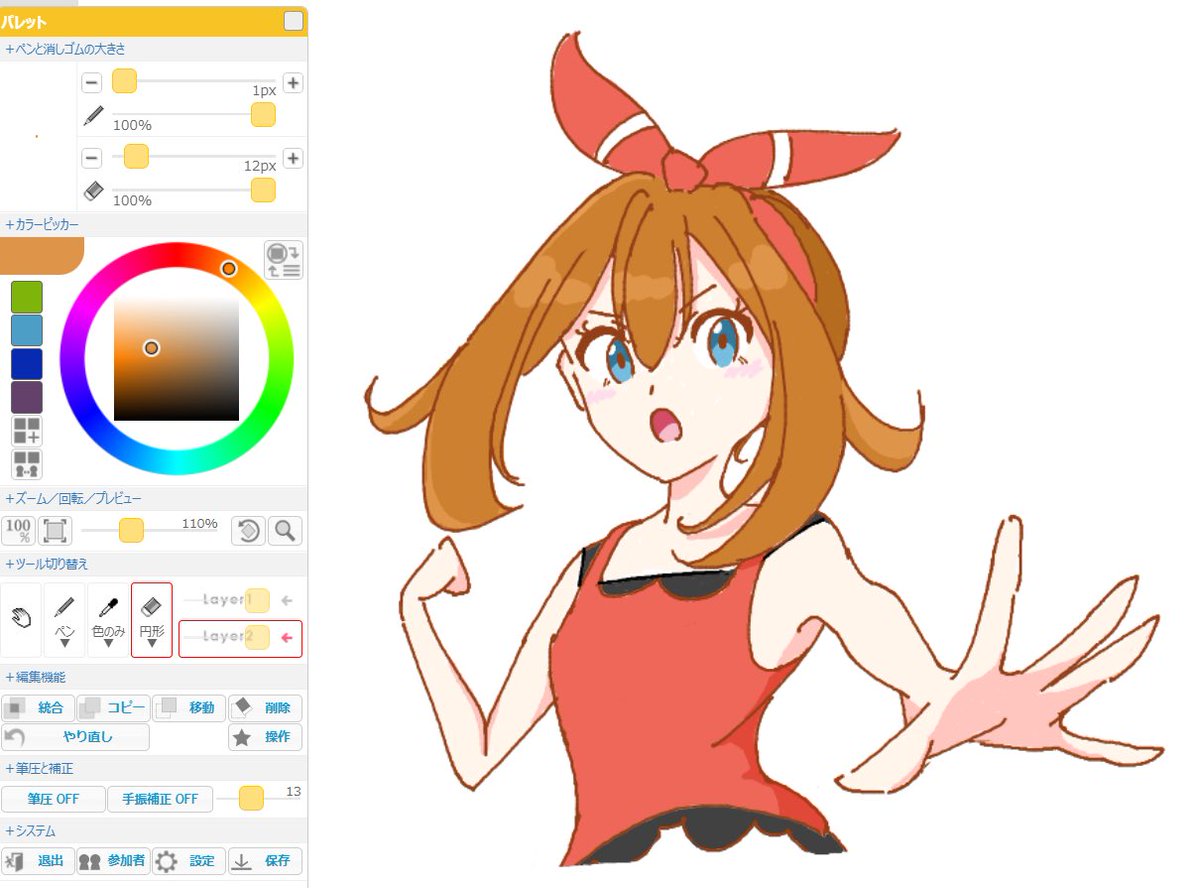
Task: Click 削除 delete button
Action: coord(265,708)
